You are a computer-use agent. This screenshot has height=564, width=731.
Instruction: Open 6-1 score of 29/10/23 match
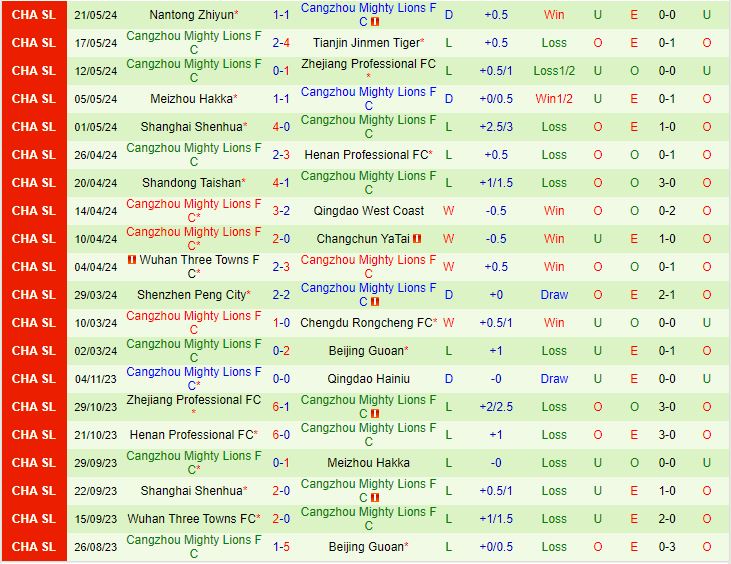281,406
